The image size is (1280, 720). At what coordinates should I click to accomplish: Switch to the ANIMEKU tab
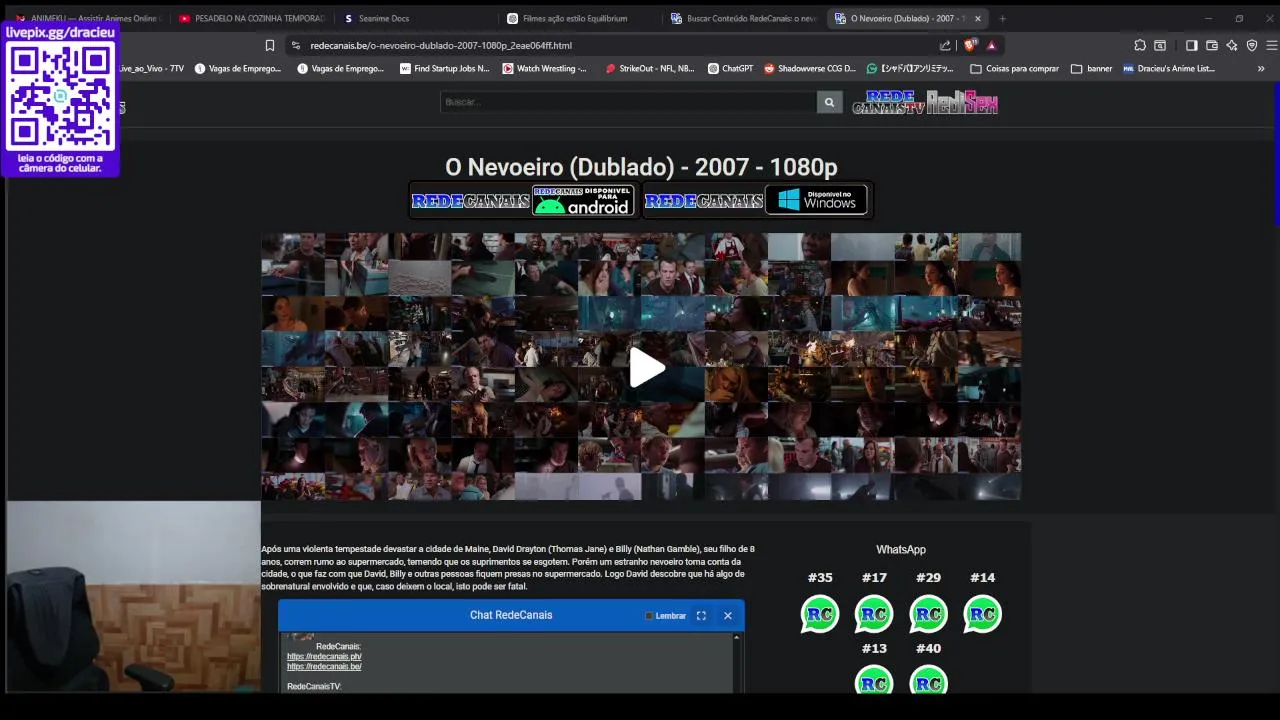90,18
